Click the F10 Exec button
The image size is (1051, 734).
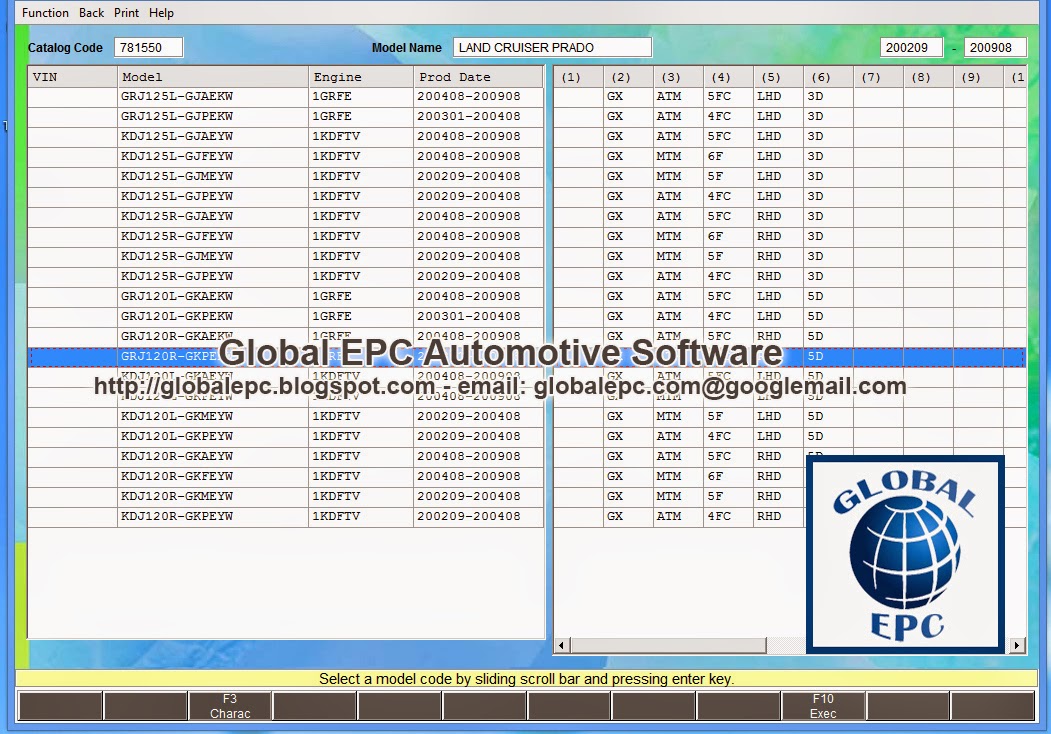tap(823, 706)
